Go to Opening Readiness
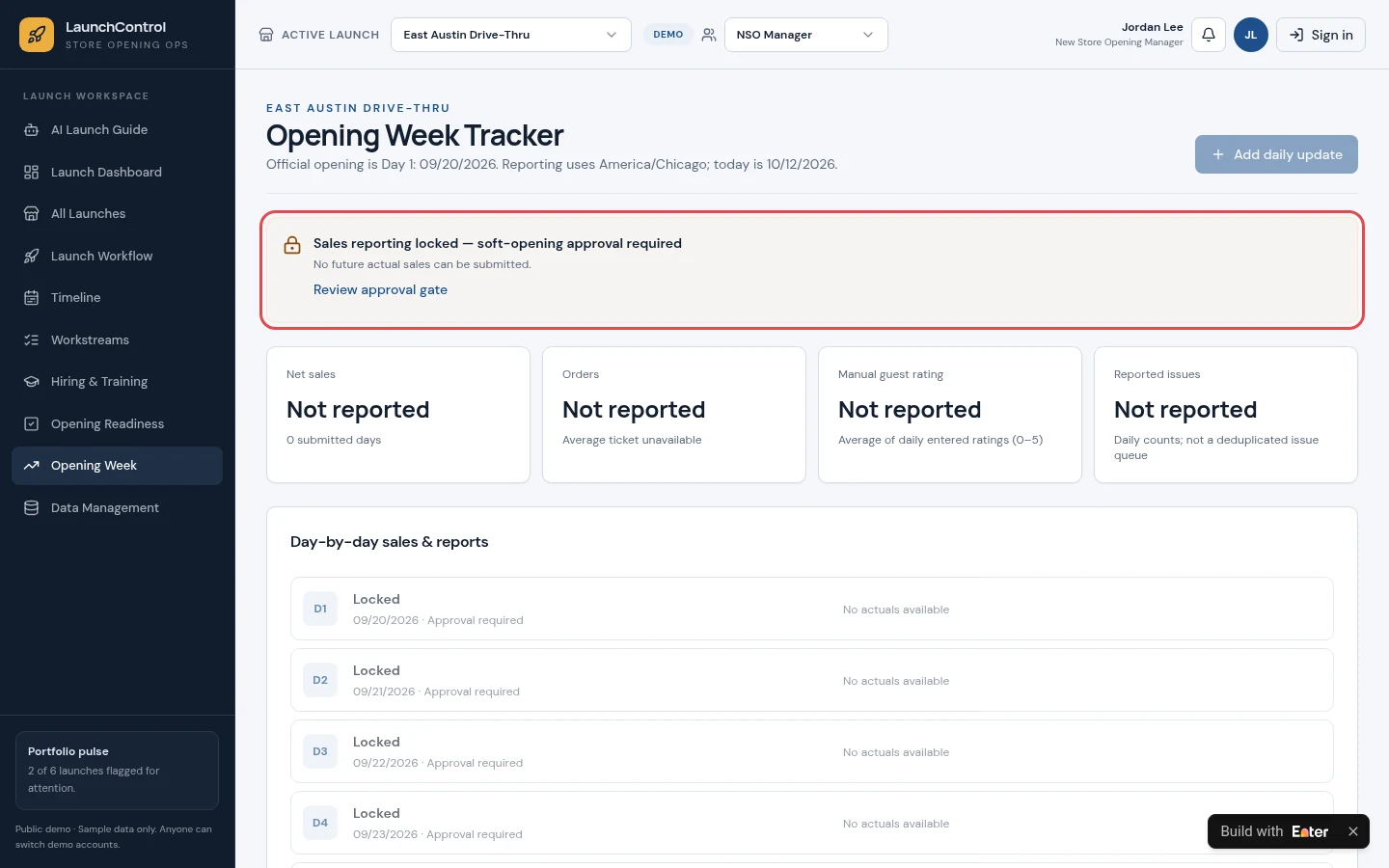 click(x=117, y=423)
